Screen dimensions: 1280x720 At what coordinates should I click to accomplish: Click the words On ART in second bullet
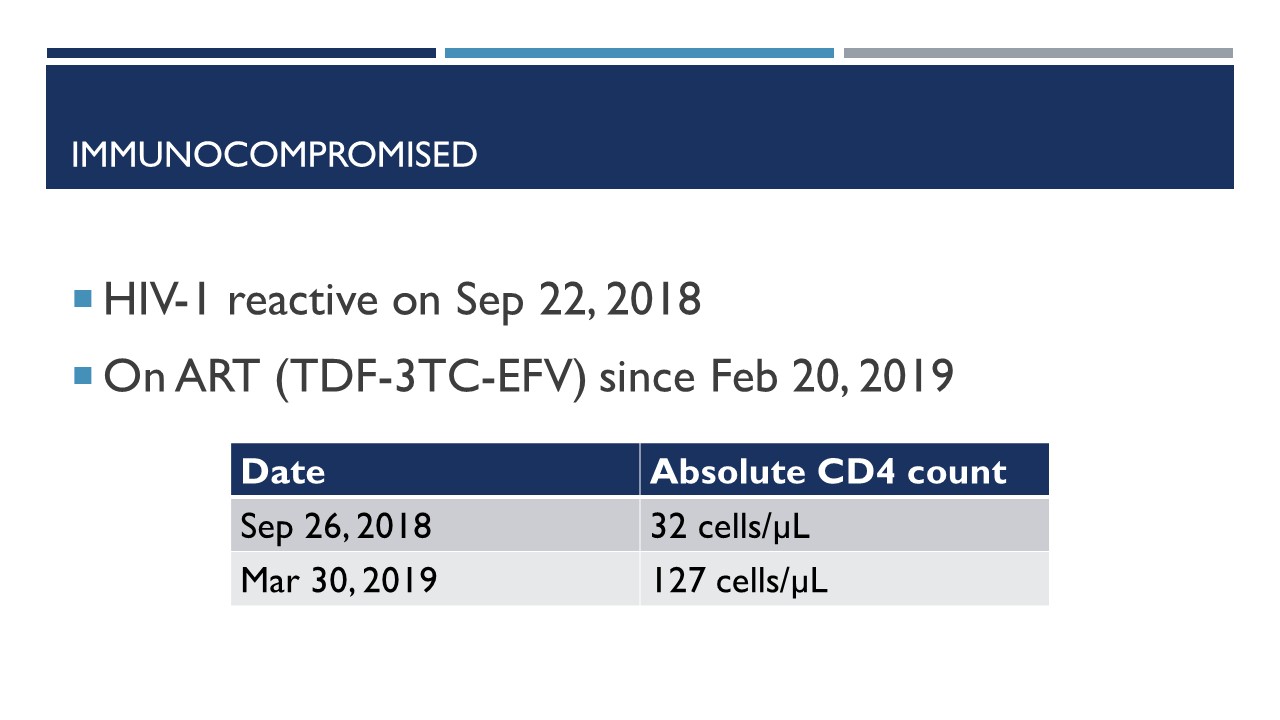[183, 379]
